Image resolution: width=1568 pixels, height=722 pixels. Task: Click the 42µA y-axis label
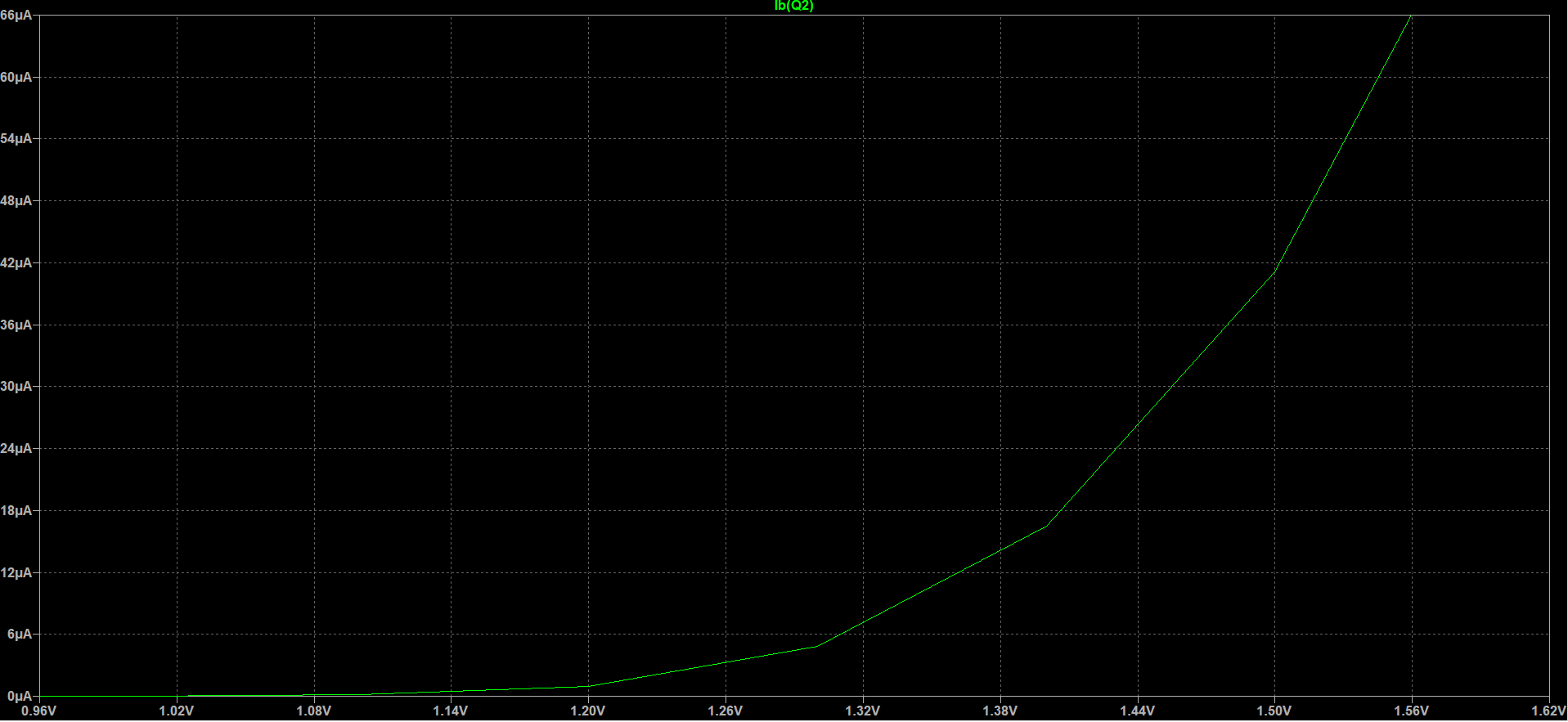(16, 263)
